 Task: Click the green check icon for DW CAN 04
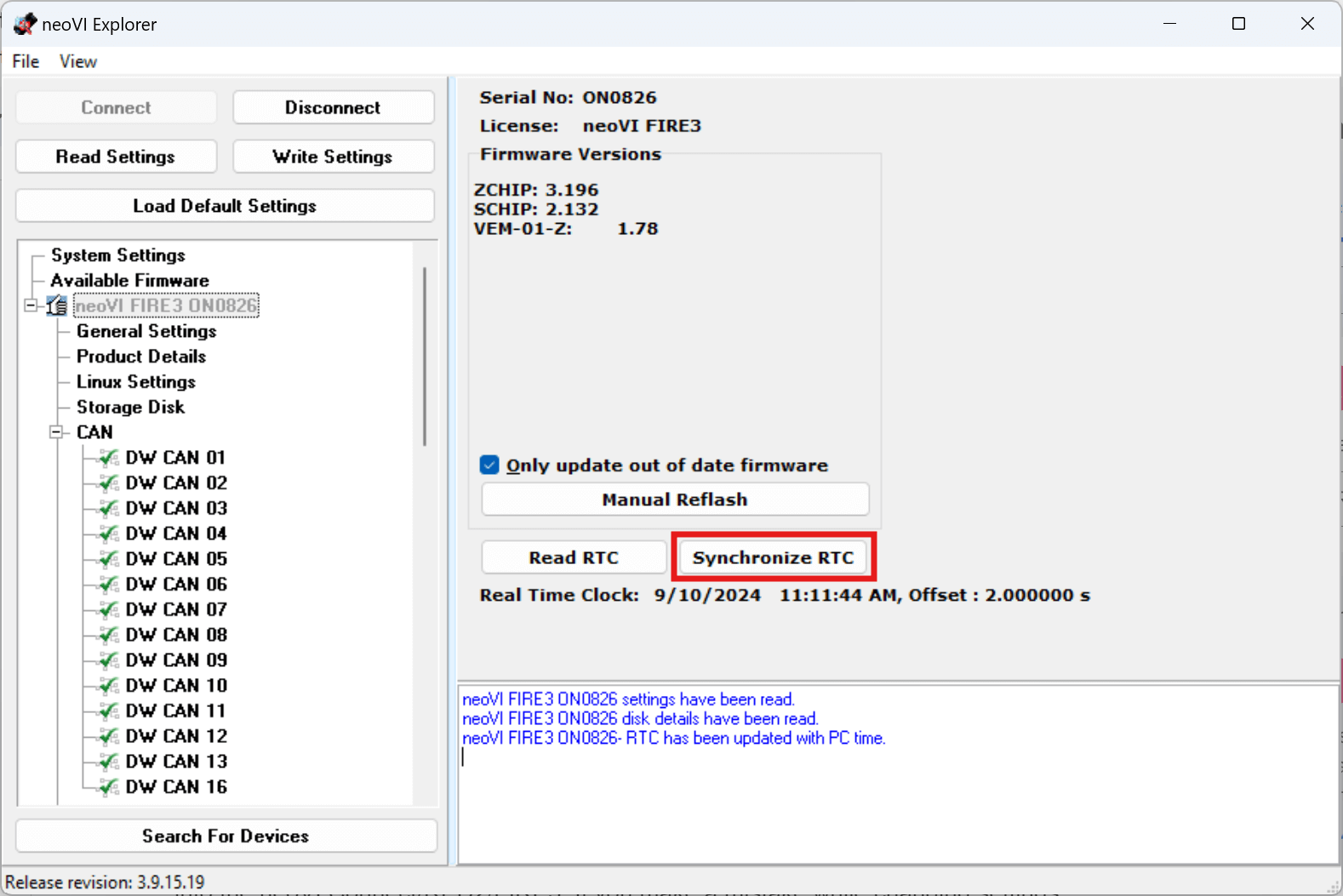click(108, 534)
